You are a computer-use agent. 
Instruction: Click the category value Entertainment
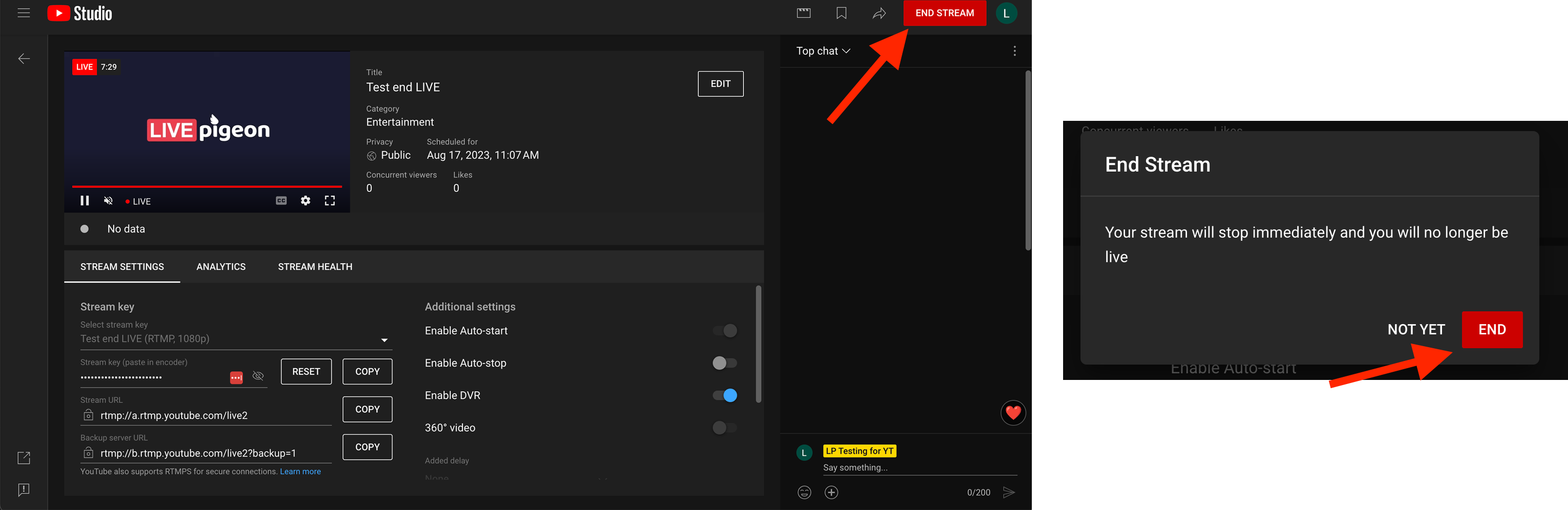click(x=400, y=122)
